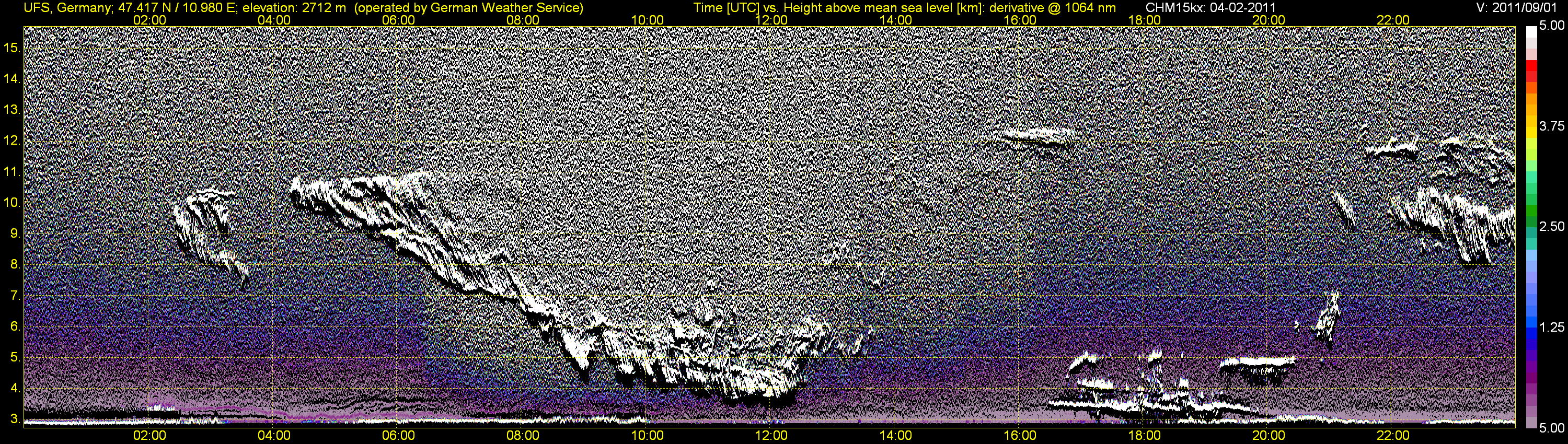Click 22:00 on the upper time axis

click(1393, 20)
